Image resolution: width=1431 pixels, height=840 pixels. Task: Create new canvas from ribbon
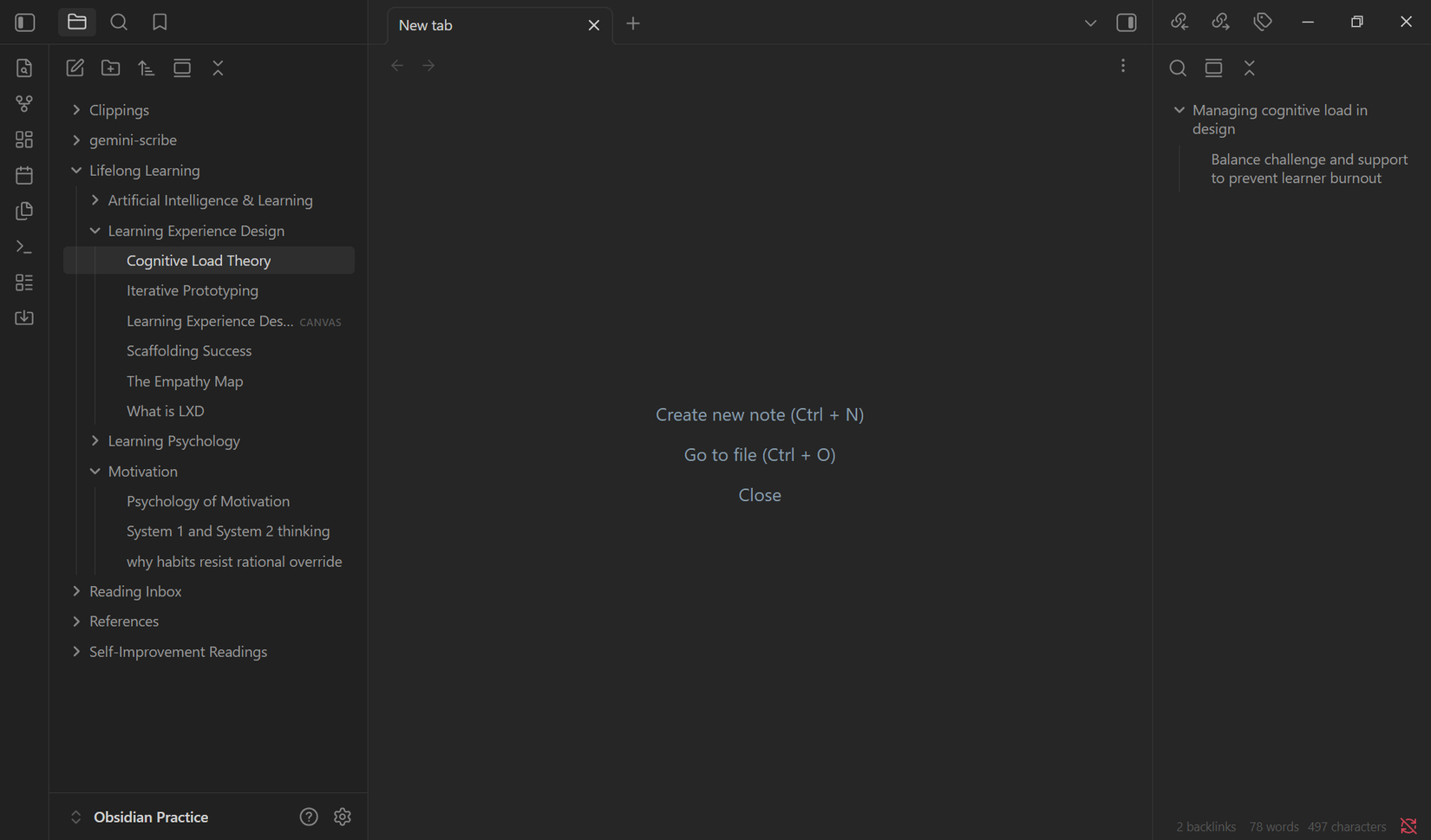point(24,140)
